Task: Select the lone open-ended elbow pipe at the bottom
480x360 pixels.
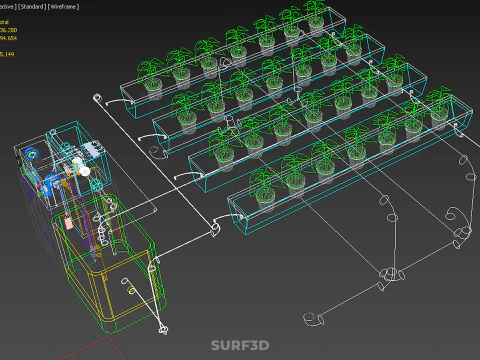Action: (x=314, y=319)
